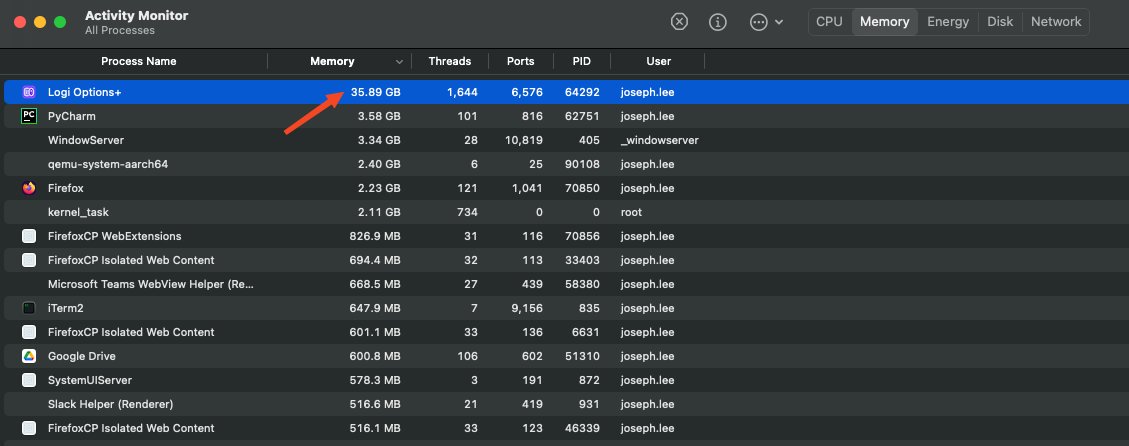Screen dimensions: 1129x446
Task: Click PID 70850
Action: click(x=583, y=188)
